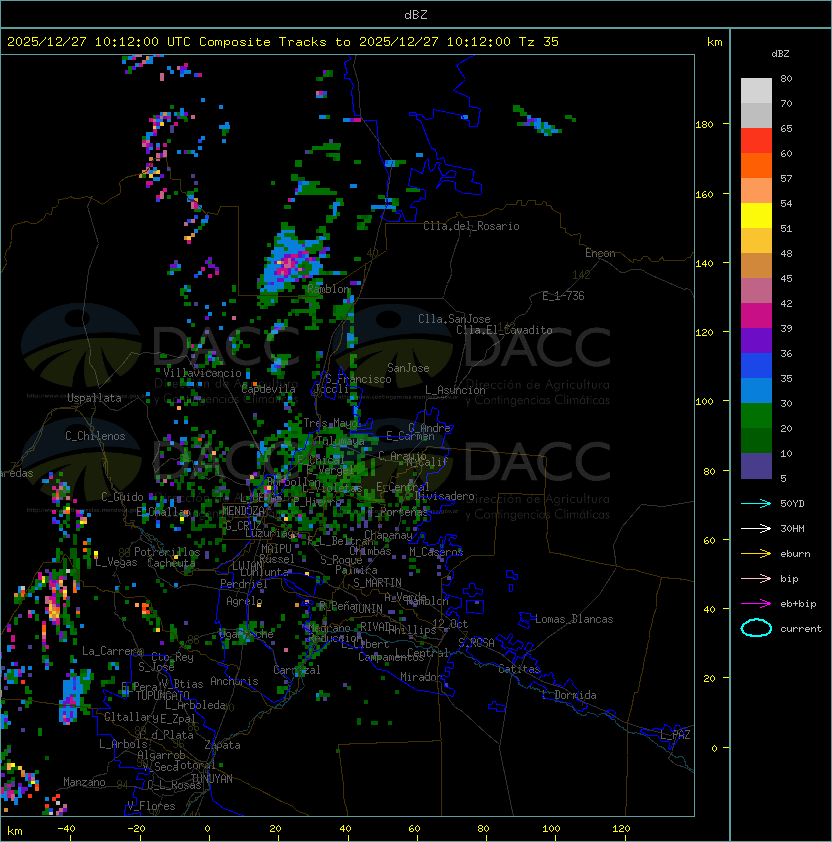The width and height of the screenshot is (832, 842).
Task: Click the Catitas place label
Action: (x=519, y=669)
